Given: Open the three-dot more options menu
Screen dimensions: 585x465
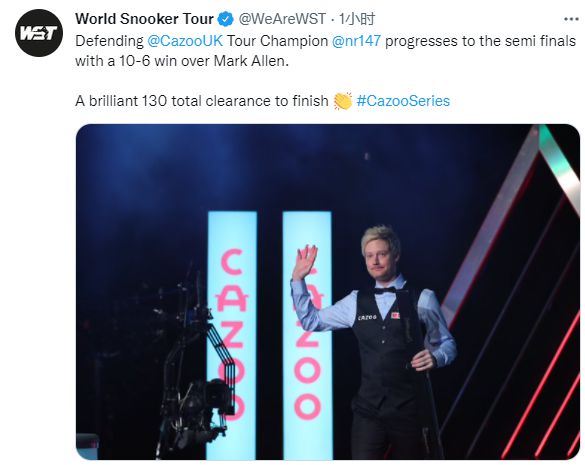Looking at the screenshot, I should tap(571, 19).
